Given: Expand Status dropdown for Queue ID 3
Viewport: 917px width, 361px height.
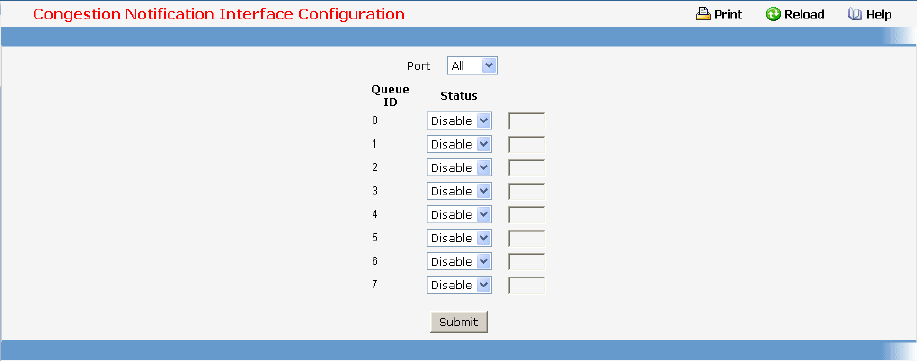Looking at the screenshot, I should pyautogui.click(x=459, y=191).
